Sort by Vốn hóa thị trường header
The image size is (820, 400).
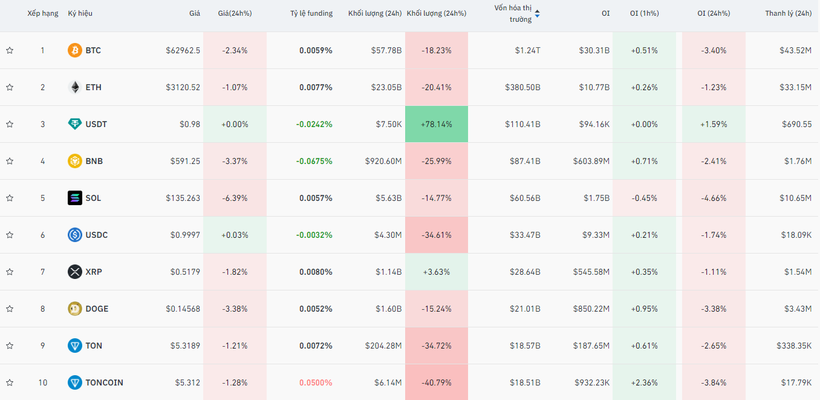click(512, 14)
